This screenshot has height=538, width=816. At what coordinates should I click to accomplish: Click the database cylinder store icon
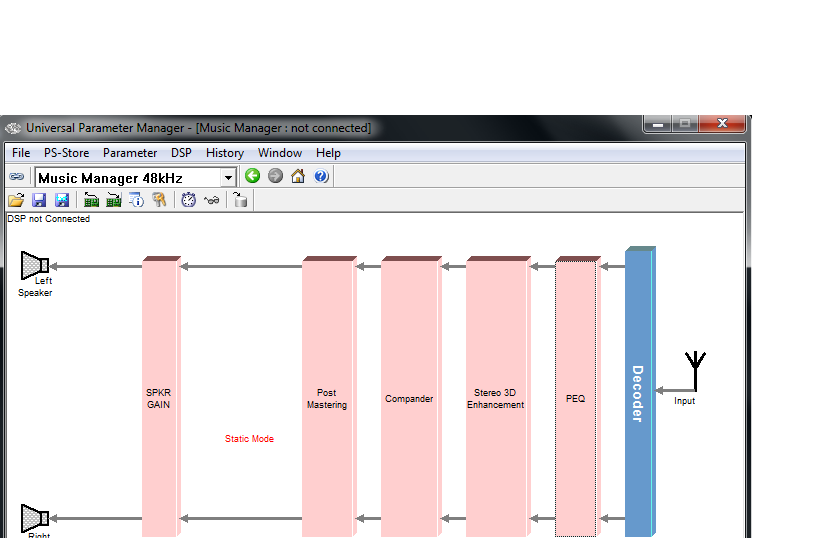click(240, 200)
